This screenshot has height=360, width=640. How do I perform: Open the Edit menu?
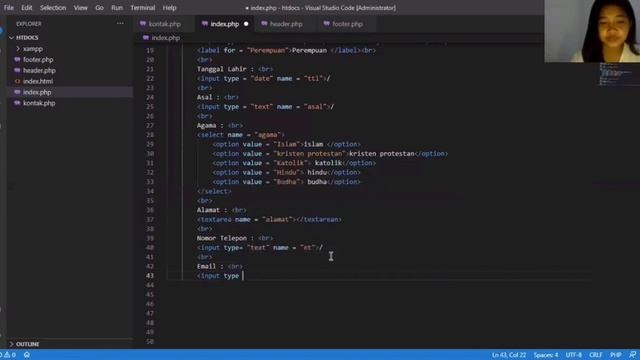[27, 8]
